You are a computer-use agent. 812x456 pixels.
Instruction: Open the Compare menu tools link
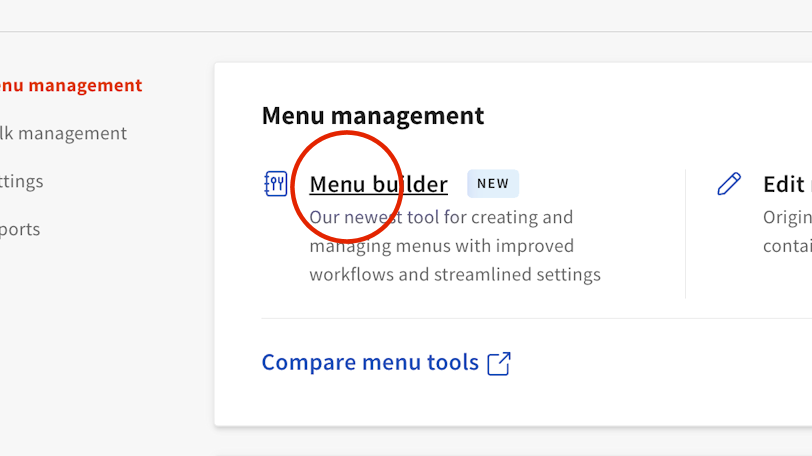click(370, 362)
